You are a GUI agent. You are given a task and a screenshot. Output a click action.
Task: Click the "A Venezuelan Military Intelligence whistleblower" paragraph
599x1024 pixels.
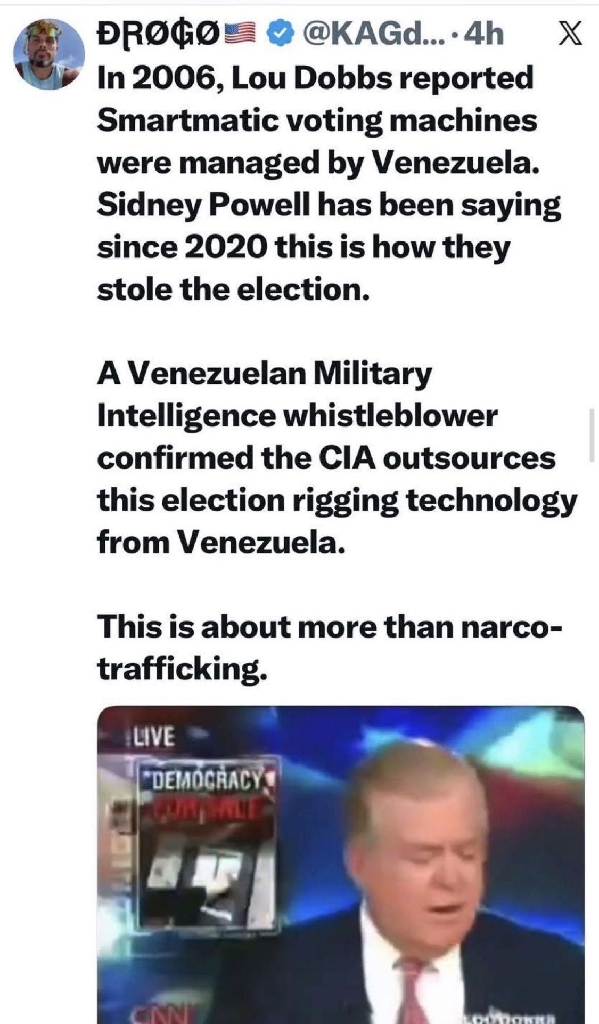click(x=337, y=457)
